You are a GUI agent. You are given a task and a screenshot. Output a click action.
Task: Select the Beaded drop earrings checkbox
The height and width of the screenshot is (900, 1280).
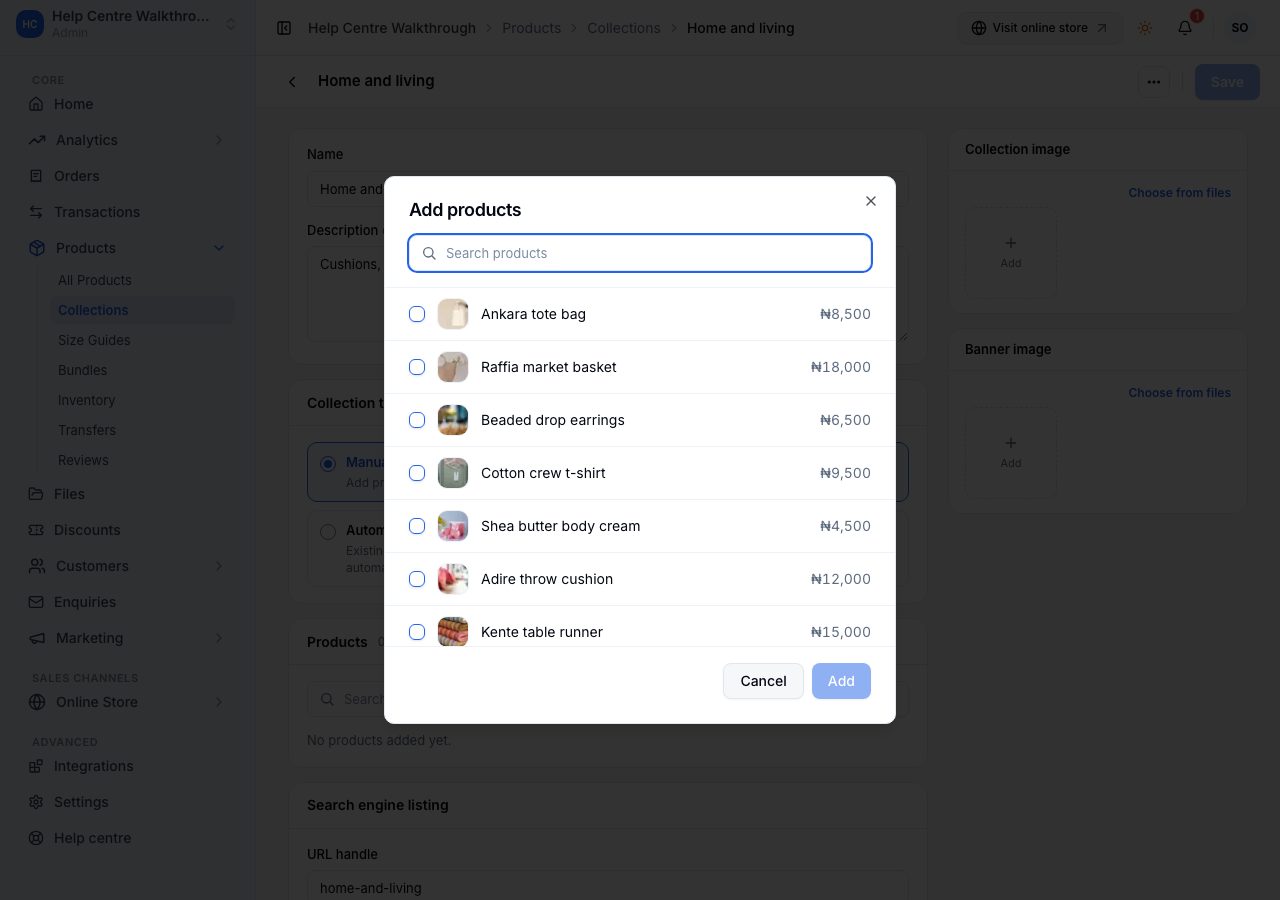coord(417,420)
